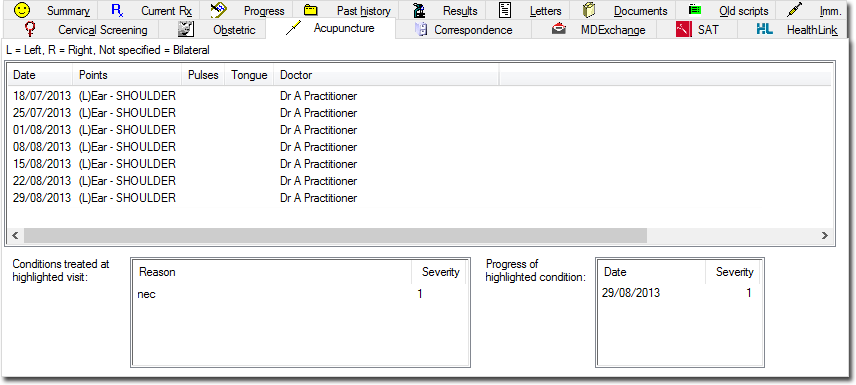Click the red Cervical Screening symbol icon

[31, 28]
